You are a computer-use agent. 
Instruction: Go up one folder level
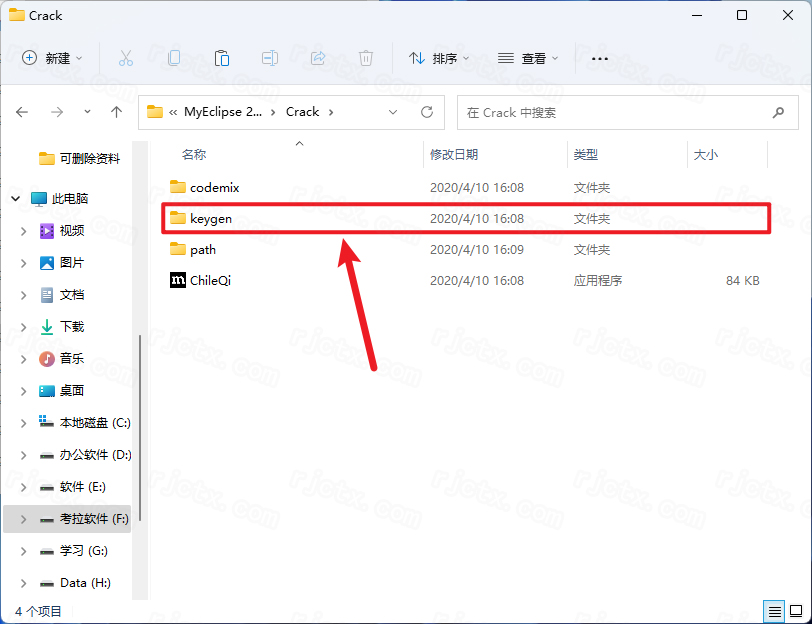point(116,112)
